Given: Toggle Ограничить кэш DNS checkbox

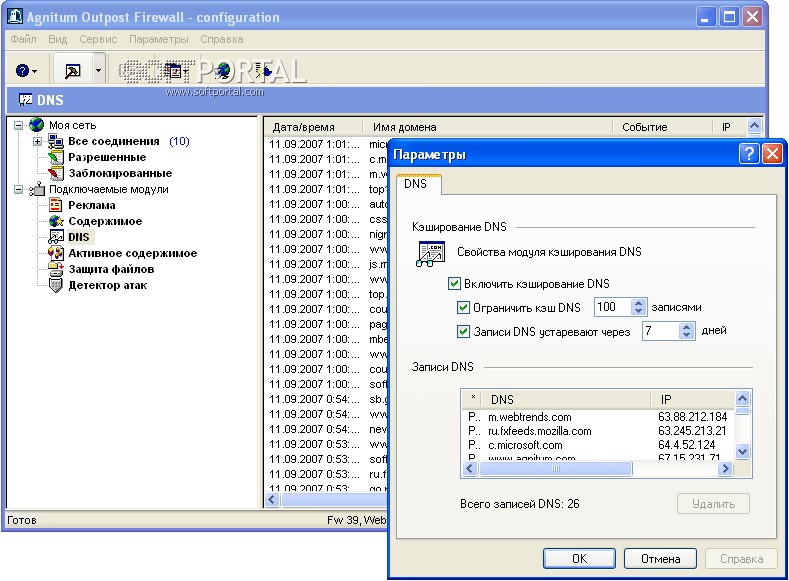Looking at the screenshot, I should pyautogui.click(x=463, y=307).
